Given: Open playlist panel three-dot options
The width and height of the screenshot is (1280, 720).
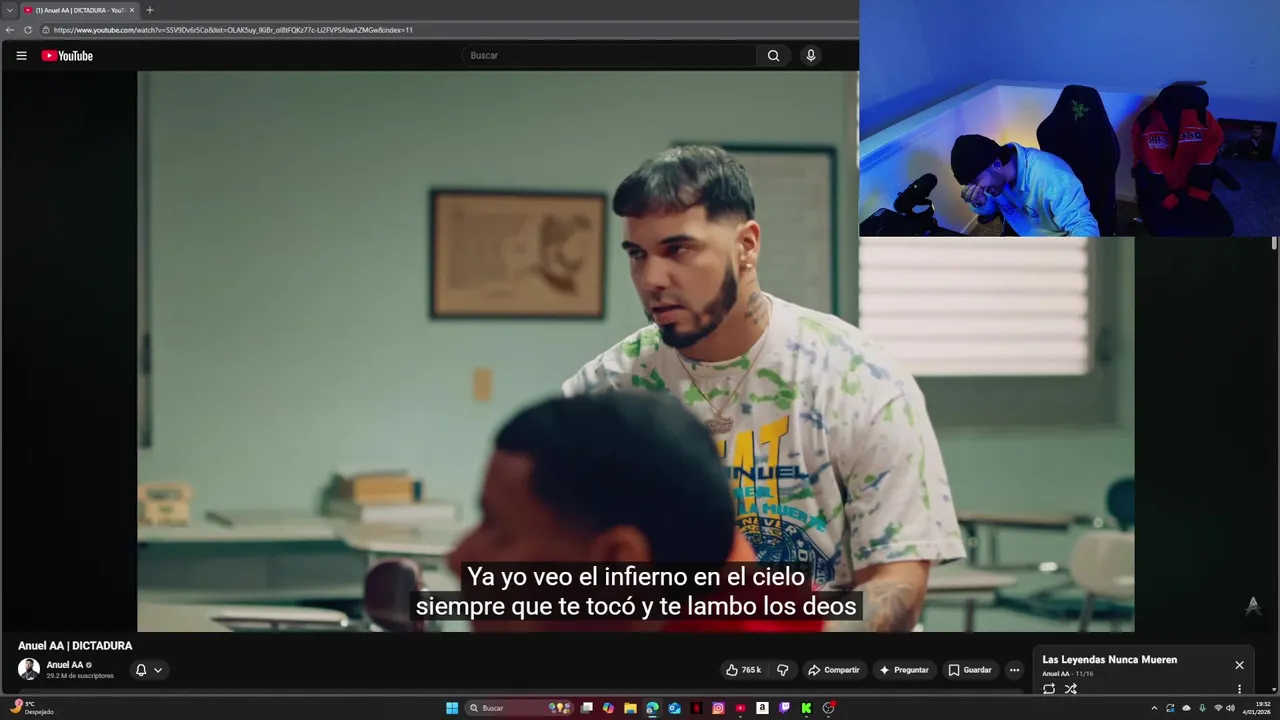Looking at the screenshot, I should (x=1239, y=689).
